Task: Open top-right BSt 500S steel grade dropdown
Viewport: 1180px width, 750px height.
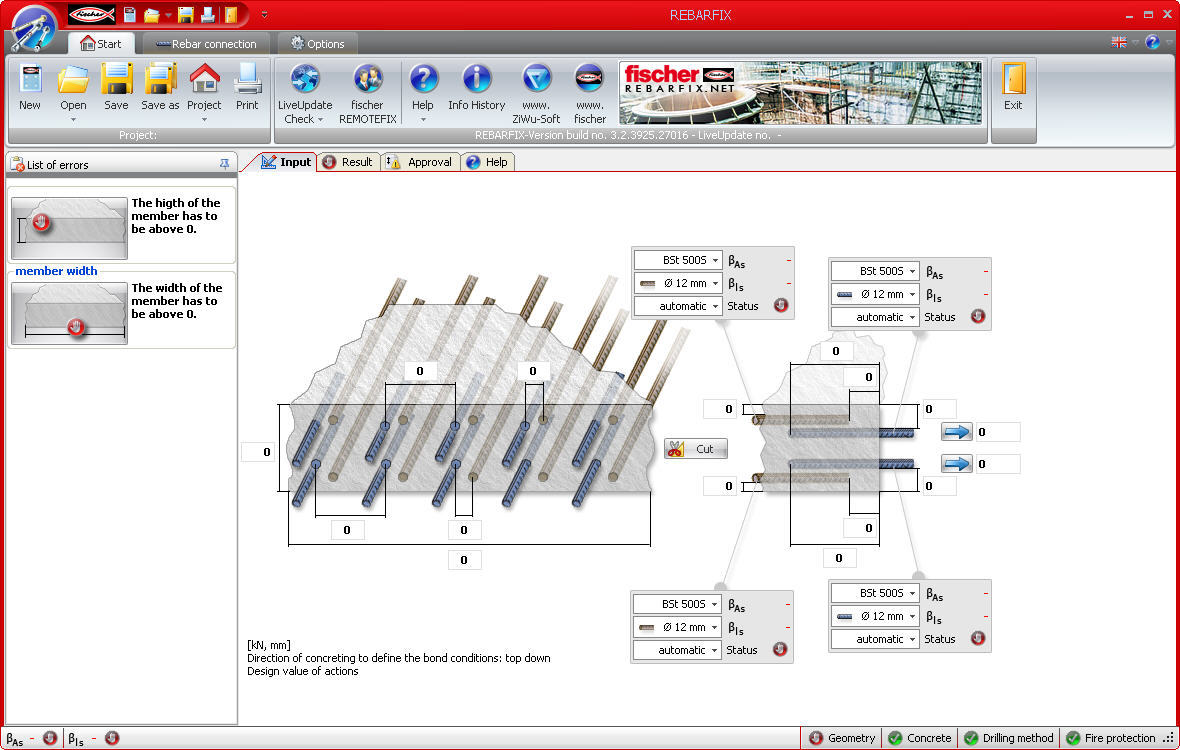Action: [x=875, y=271]
